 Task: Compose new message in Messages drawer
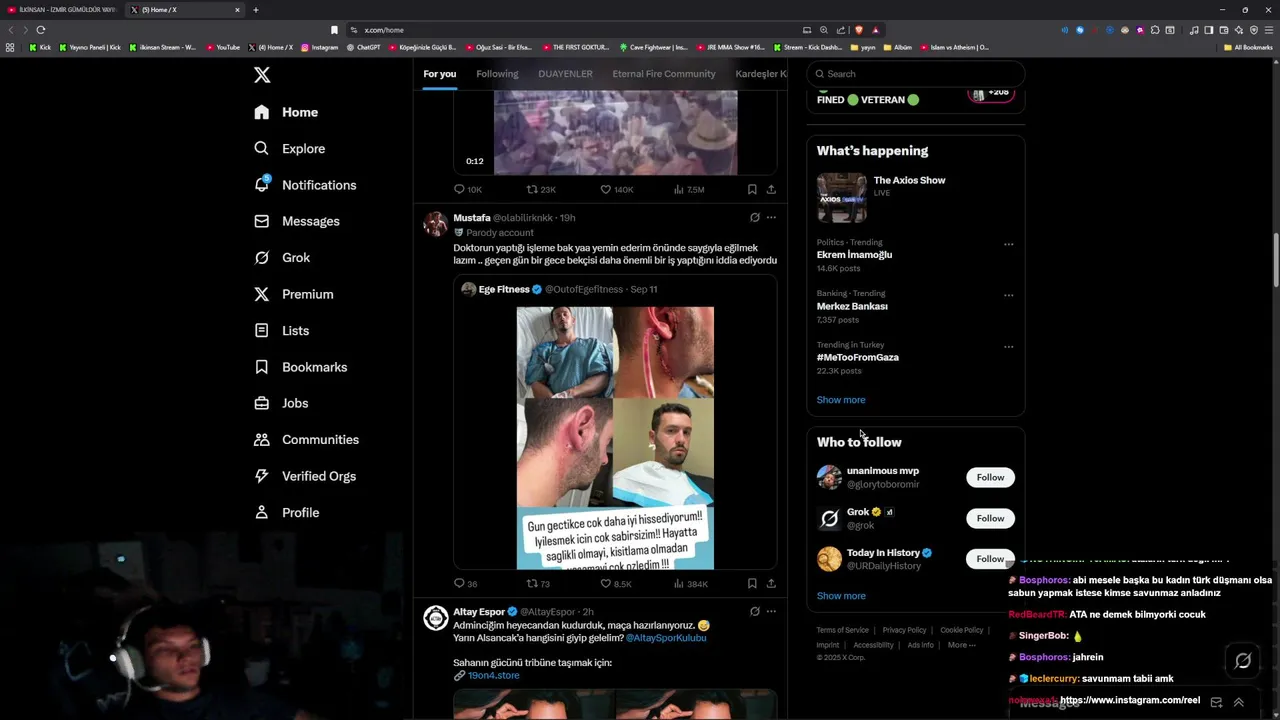tap(1216, 703)
